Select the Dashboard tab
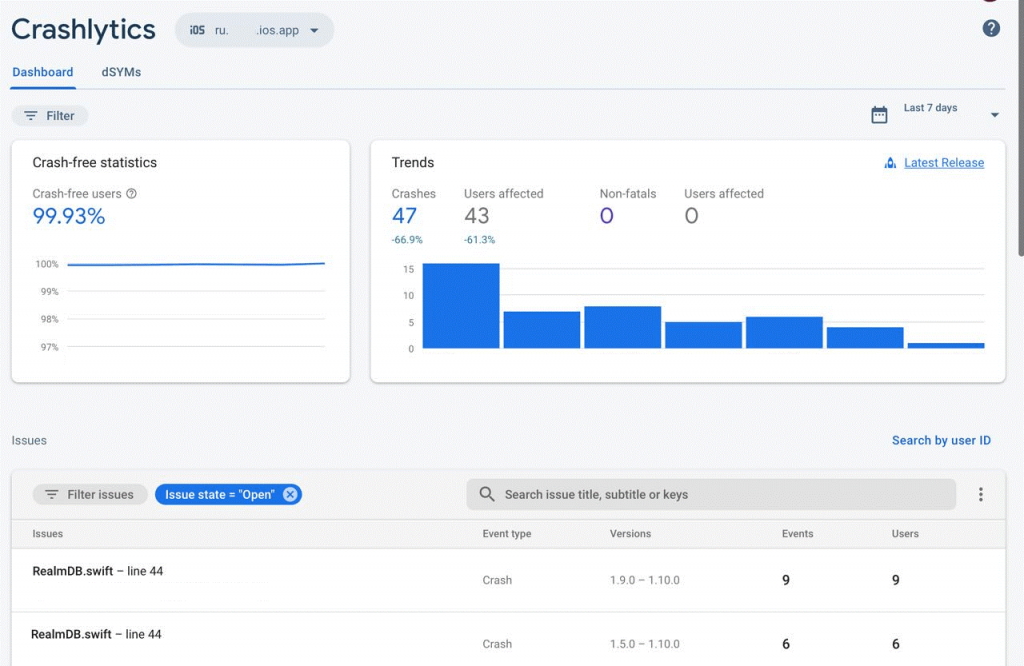This screenshot has width=1024, height=666. tap(42, 72)
